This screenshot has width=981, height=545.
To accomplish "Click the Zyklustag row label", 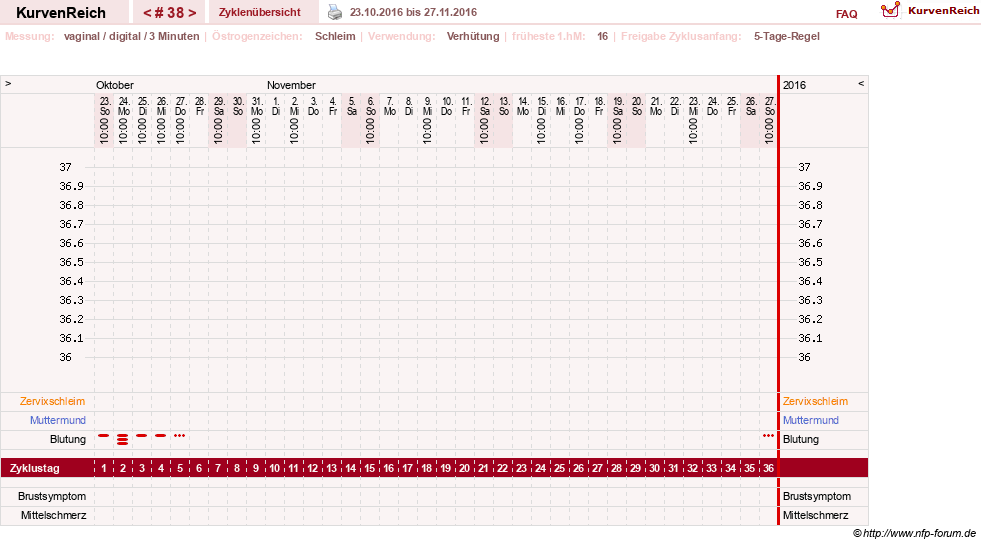I will [34, 468].
